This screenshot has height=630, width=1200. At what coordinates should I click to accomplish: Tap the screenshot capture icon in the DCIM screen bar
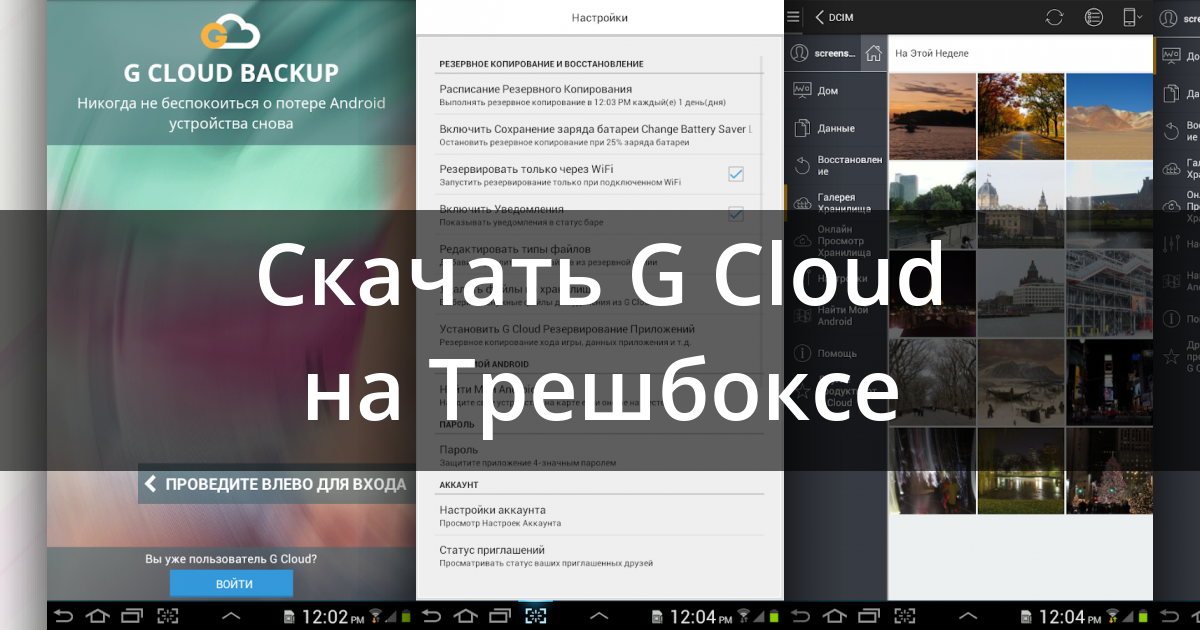point(903,616)
